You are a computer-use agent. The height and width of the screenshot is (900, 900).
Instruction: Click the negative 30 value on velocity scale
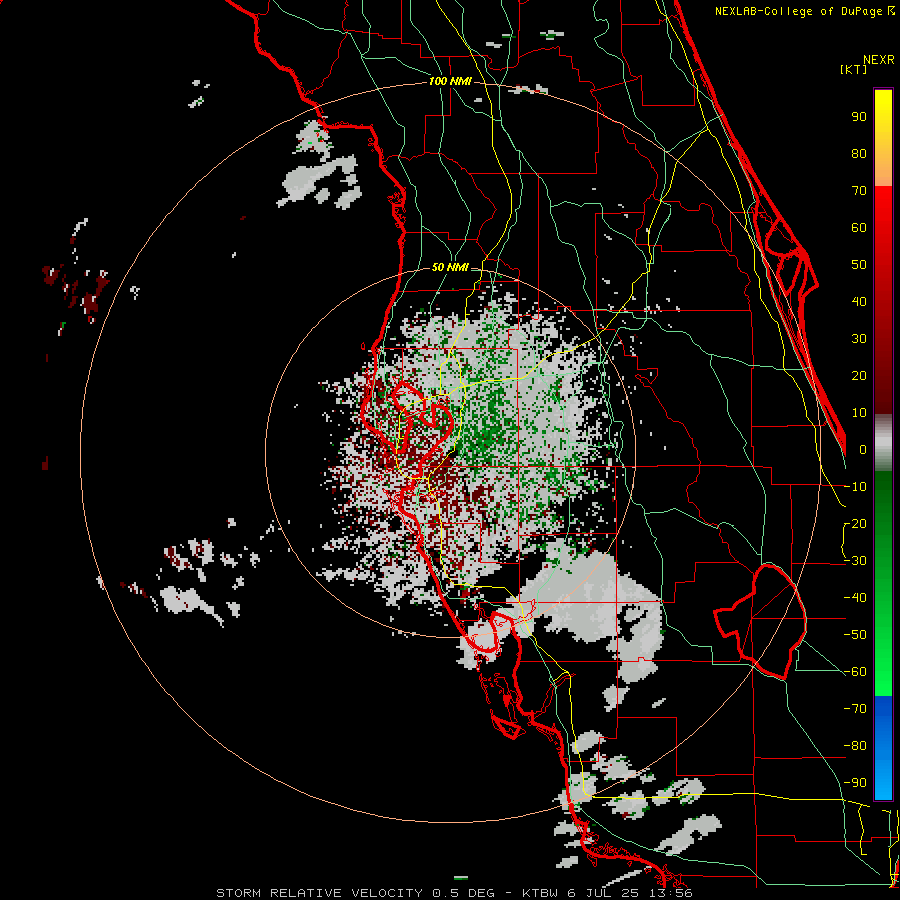tap(855, 561)
